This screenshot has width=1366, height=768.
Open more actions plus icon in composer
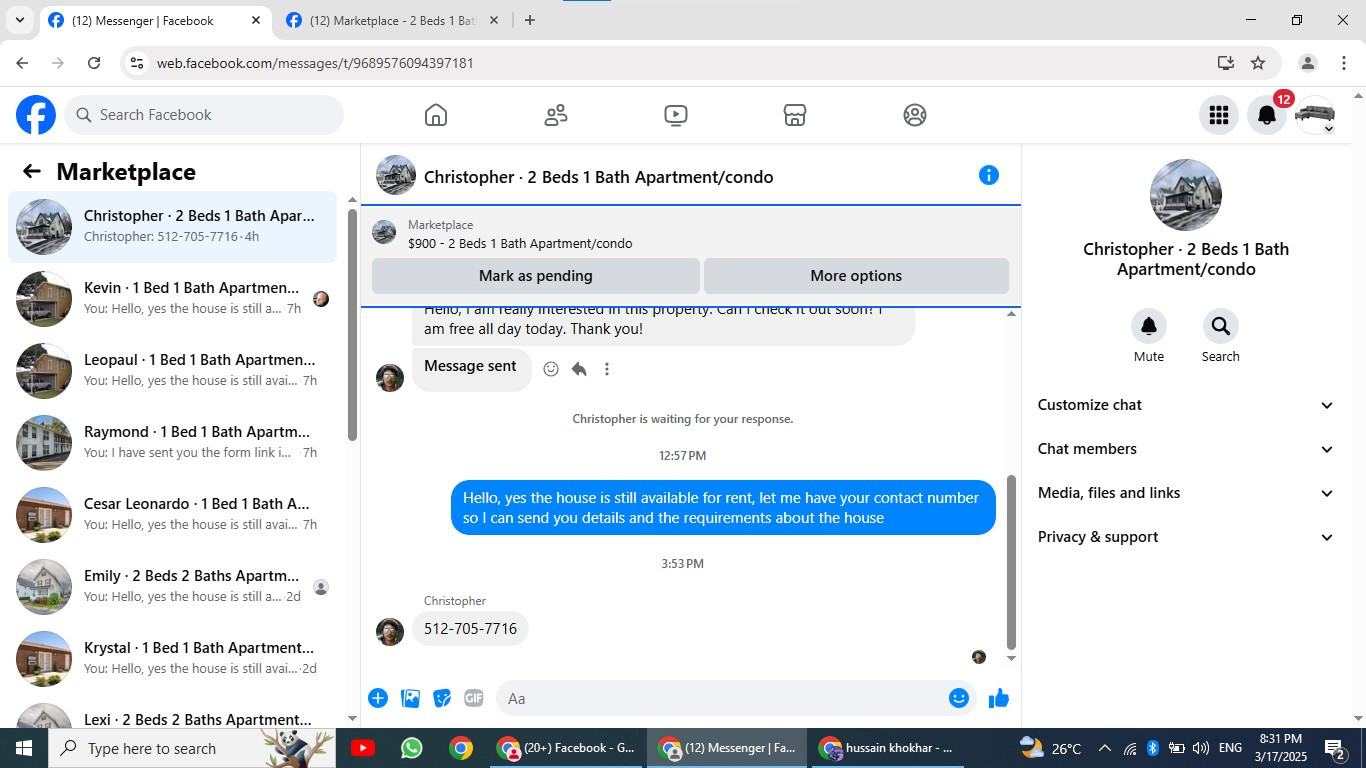tap(378, 698)
